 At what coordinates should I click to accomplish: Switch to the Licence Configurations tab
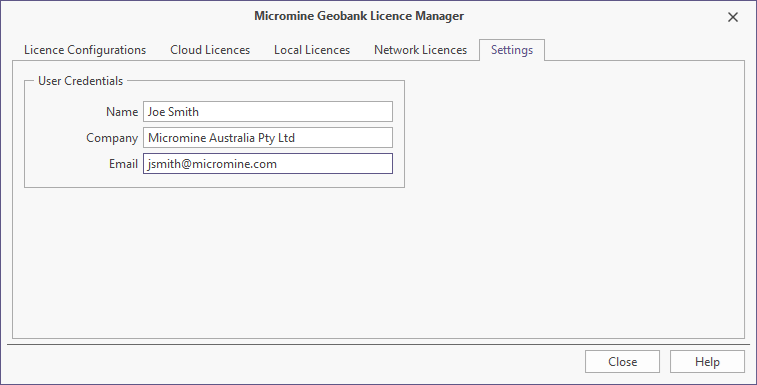point(85,50)
